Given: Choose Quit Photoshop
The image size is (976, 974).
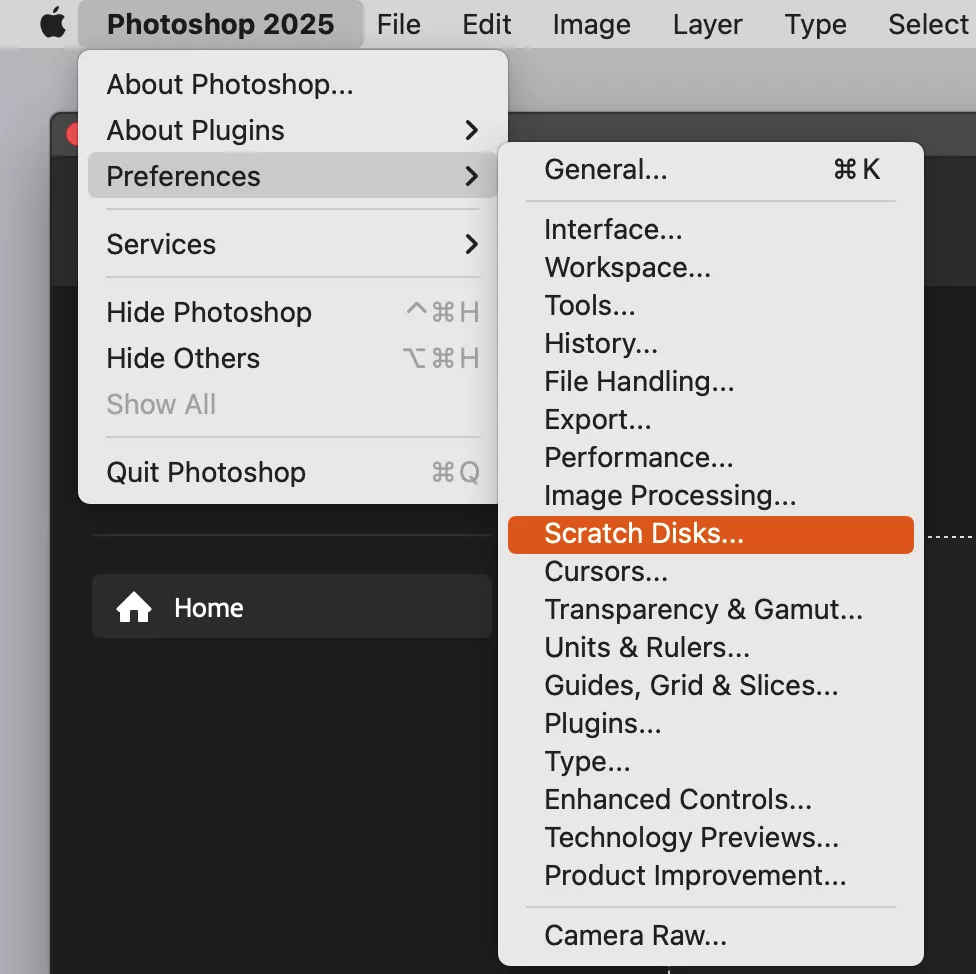Looking at the screenshot, I should [293, 472].
